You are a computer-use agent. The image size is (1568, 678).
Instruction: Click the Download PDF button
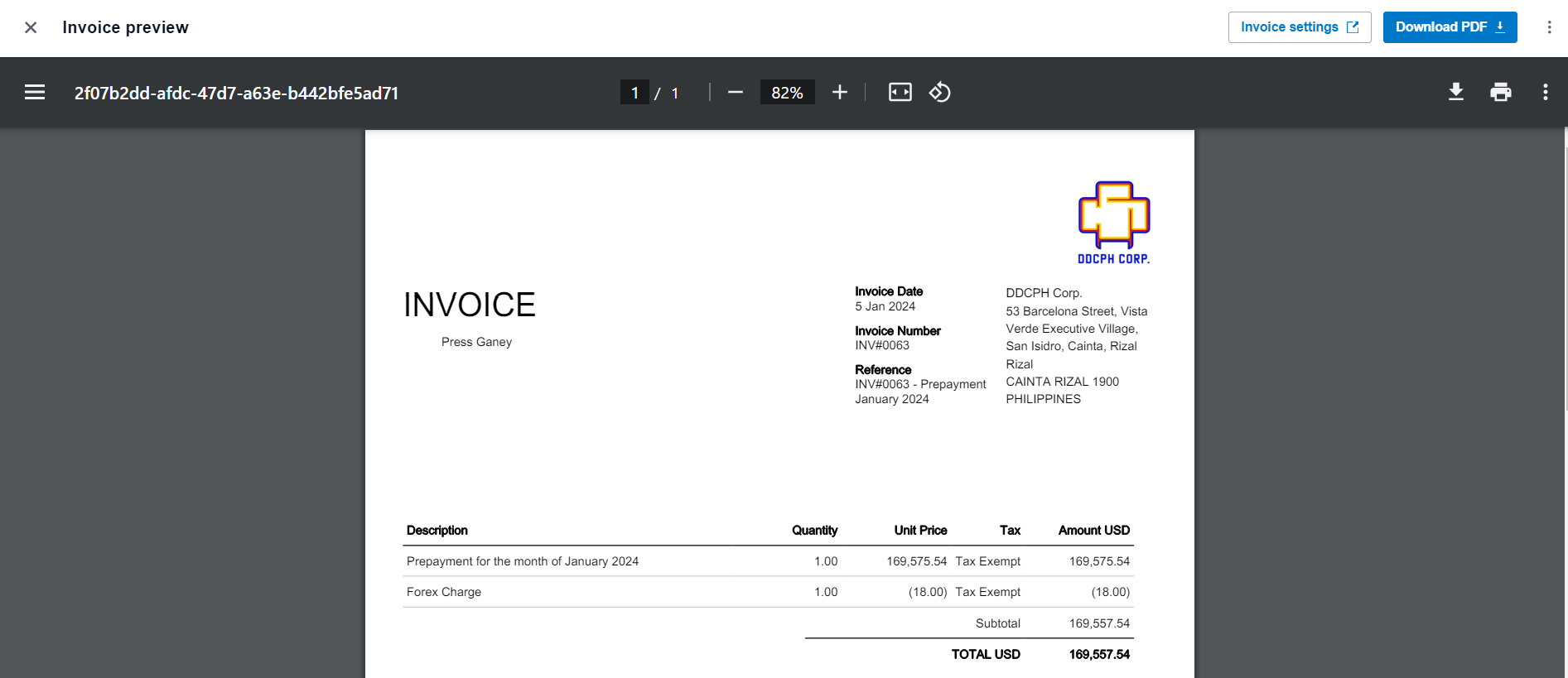[1450, 27]
